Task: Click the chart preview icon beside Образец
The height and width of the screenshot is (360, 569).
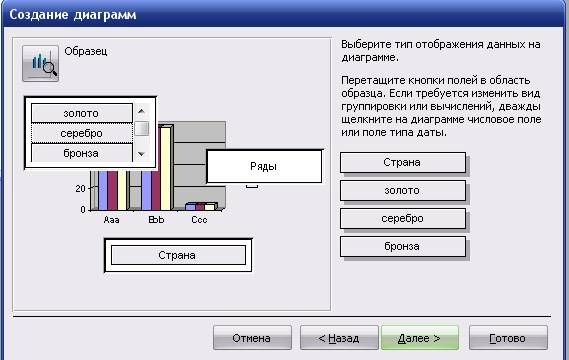Action: (40, 63)
